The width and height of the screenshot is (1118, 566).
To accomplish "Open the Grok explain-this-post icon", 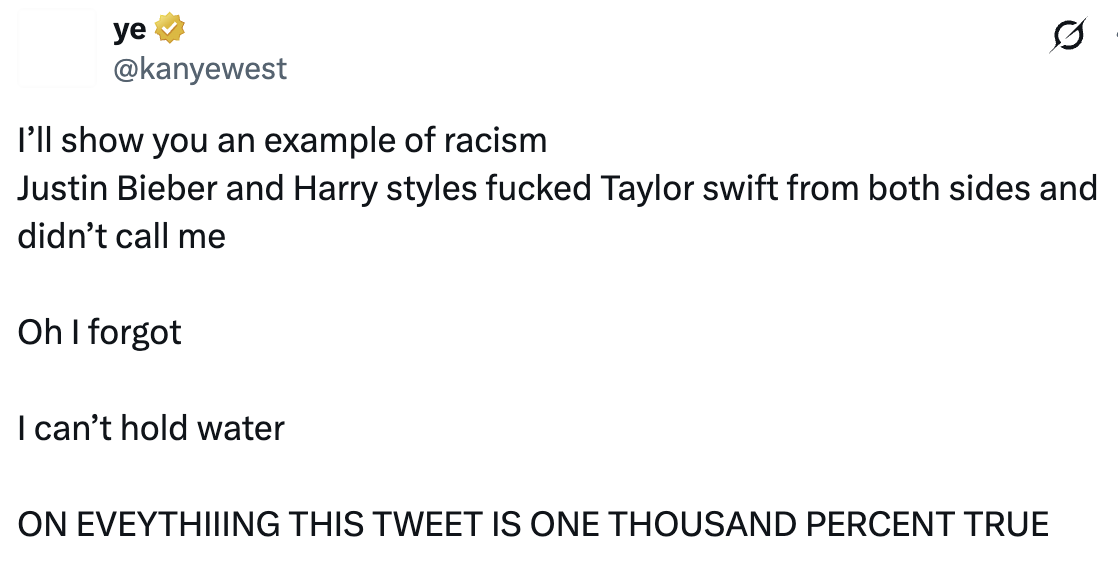I will point(1067,35).
